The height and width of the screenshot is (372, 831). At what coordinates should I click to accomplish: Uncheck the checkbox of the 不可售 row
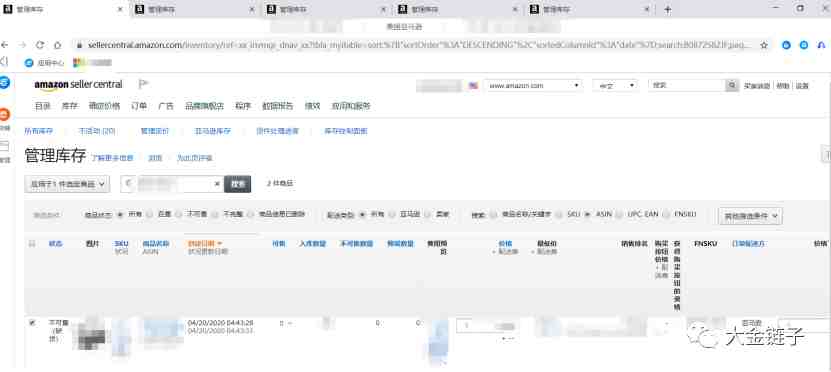coord(32,323)
